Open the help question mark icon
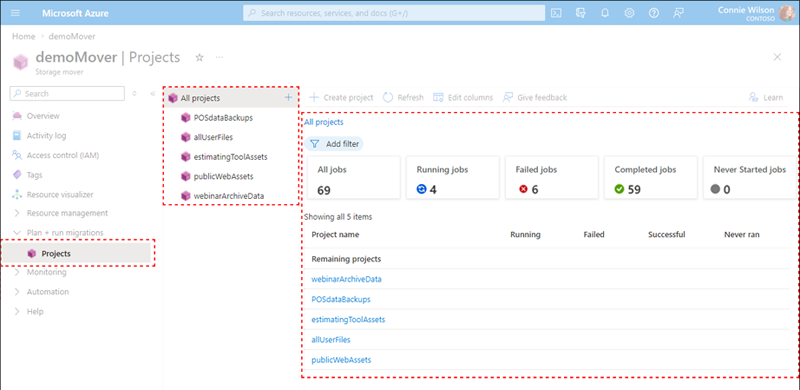Image resolution: width=800 pixels, height=390 pixels. click(x=654, y=13)
